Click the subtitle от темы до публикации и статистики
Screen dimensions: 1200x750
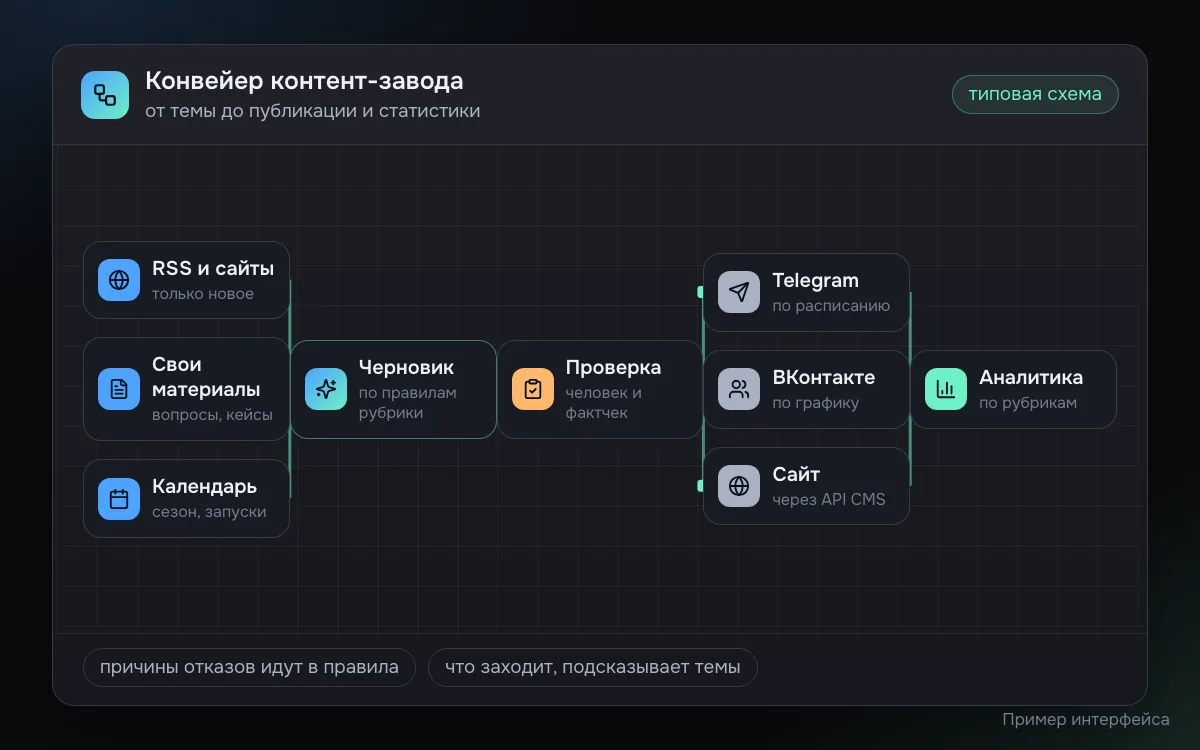[x=313, y=111]
